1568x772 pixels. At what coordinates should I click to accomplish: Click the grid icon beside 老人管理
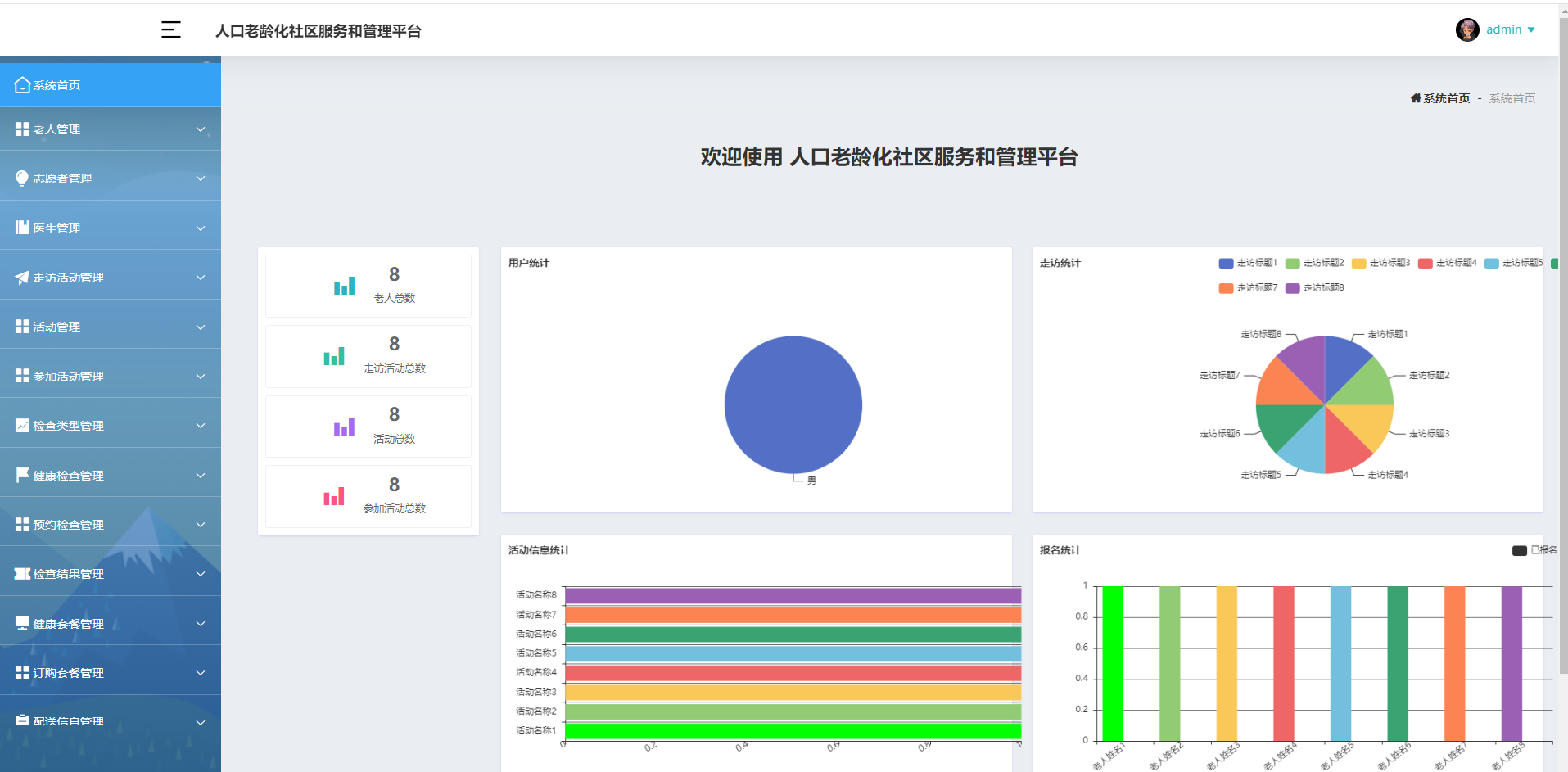point(22,129)
